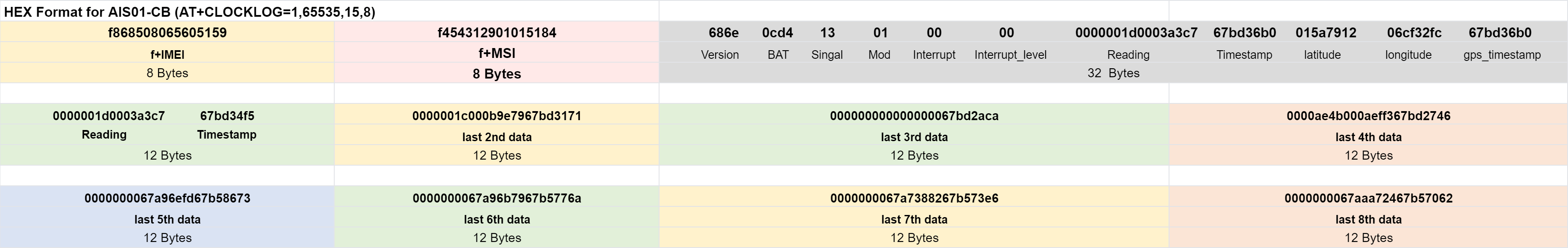Select the HEX Format title cell
Screen dimensions: 1568x248
click(189, 12)
